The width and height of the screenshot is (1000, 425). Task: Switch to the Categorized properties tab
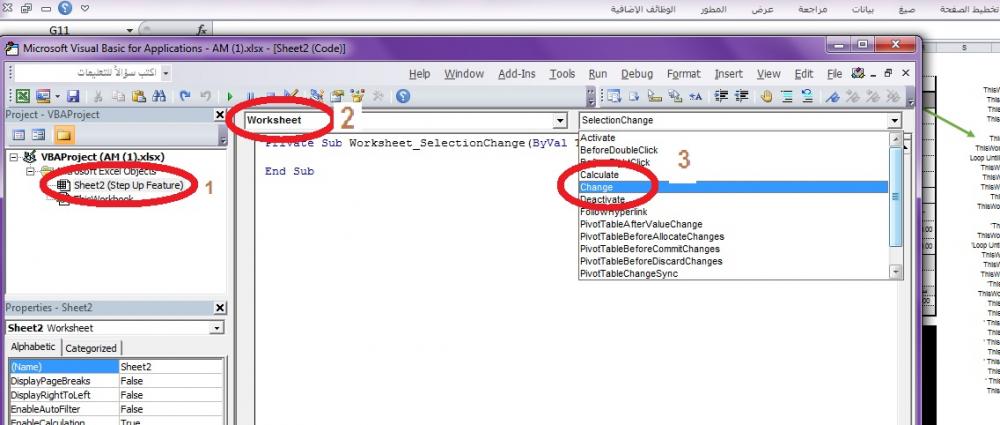coord(91,348)
